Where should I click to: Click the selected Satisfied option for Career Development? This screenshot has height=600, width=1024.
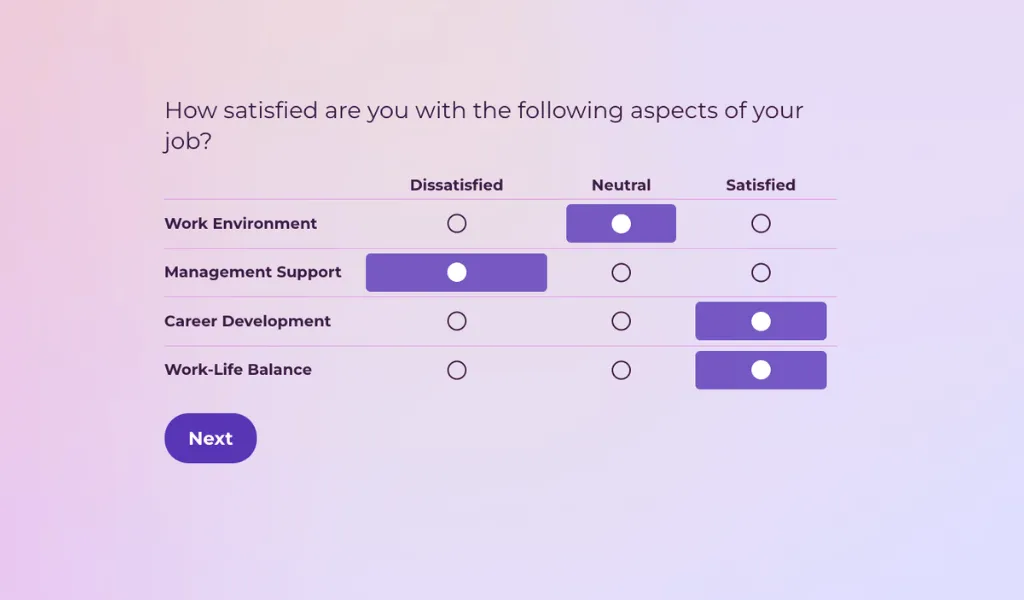761,321
